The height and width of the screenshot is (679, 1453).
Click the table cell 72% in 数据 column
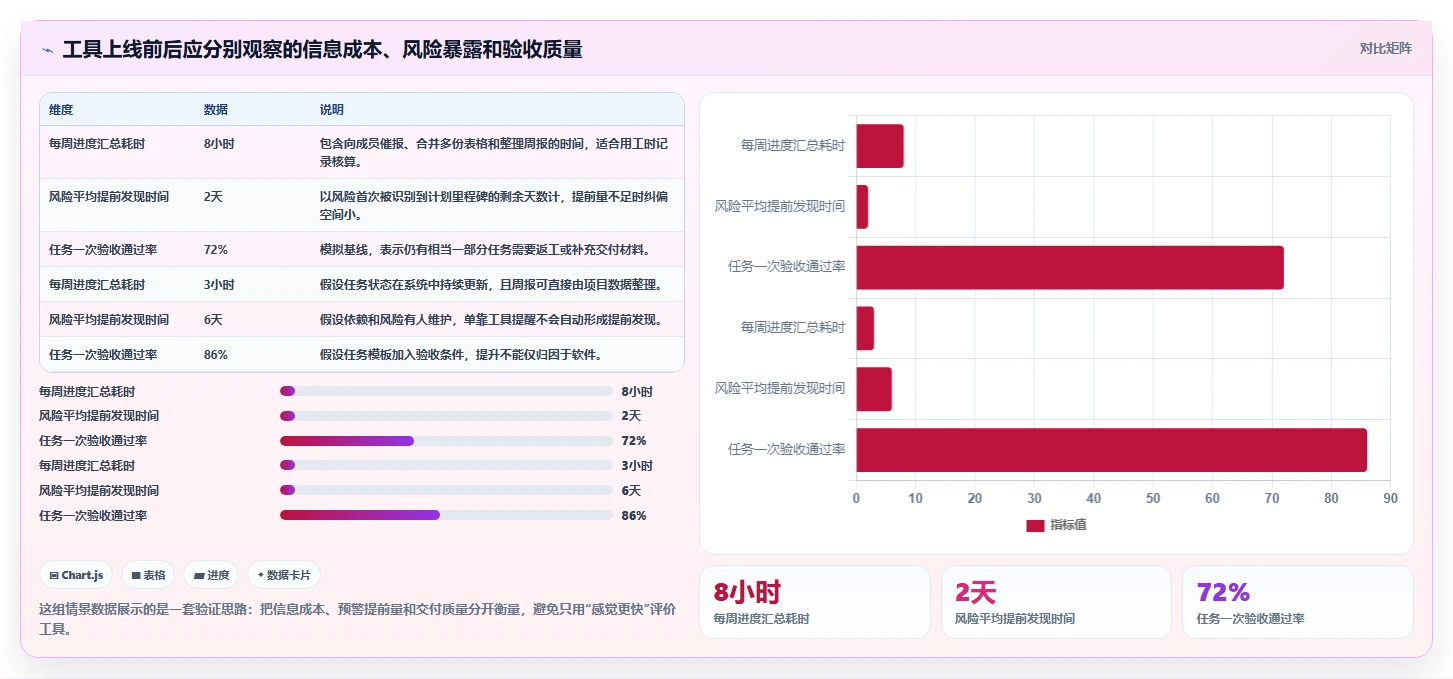tap(216, 250)
